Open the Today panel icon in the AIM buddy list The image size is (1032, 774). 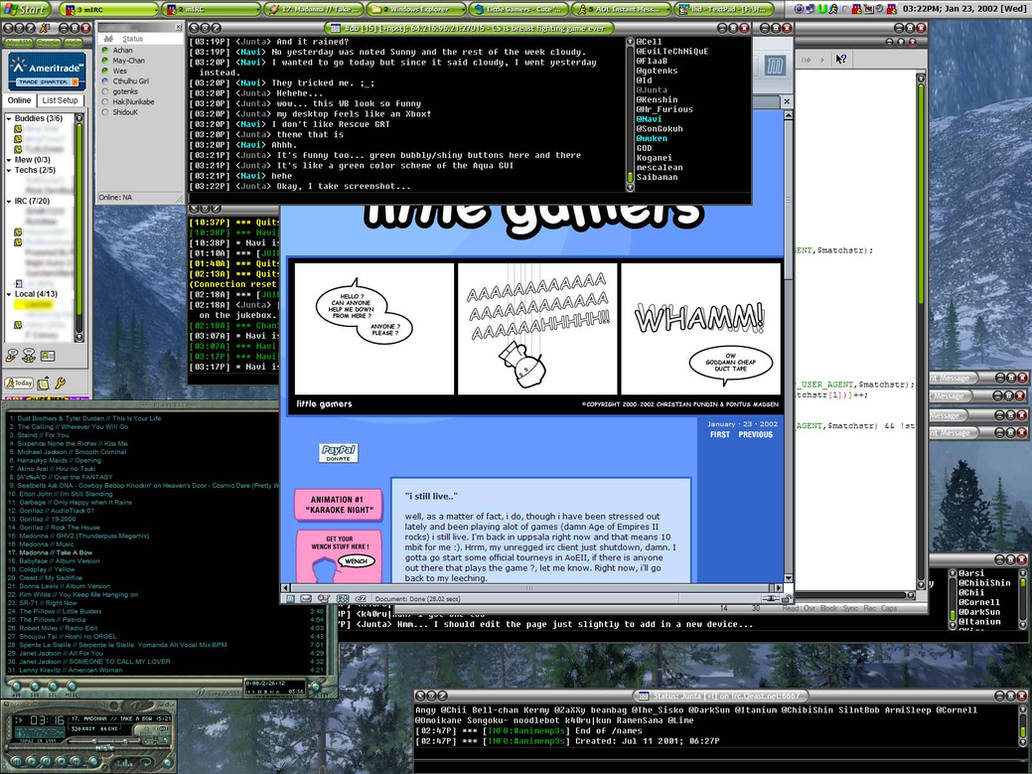point(19,382)
